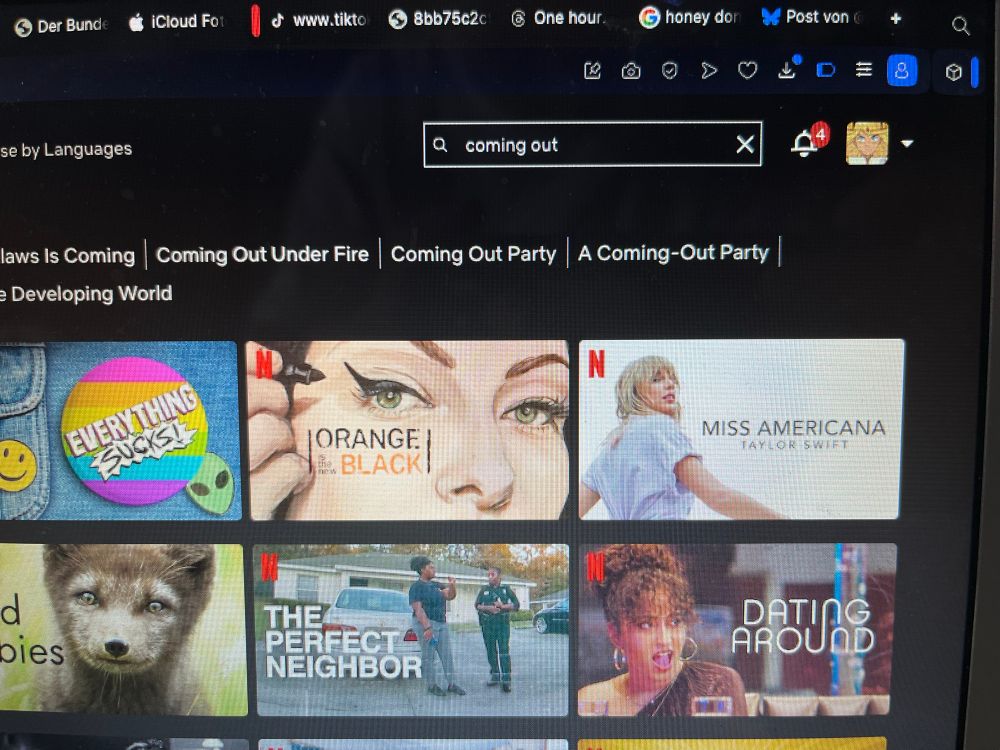Select 'Coming Out Under Fire' suggestion
Viewport: 1000px width, 750px height.
[x=262, y=254]
